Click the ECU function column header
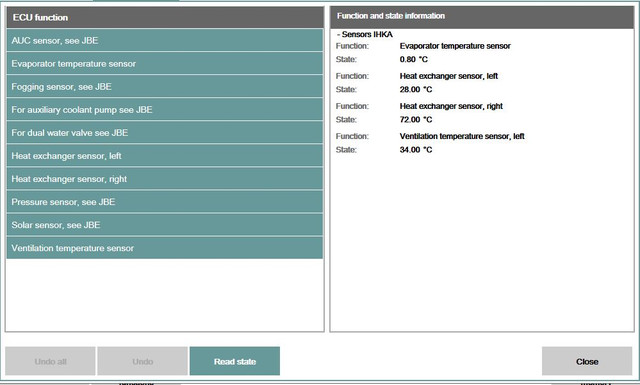The image size is (640, 385). pos(164,18)
